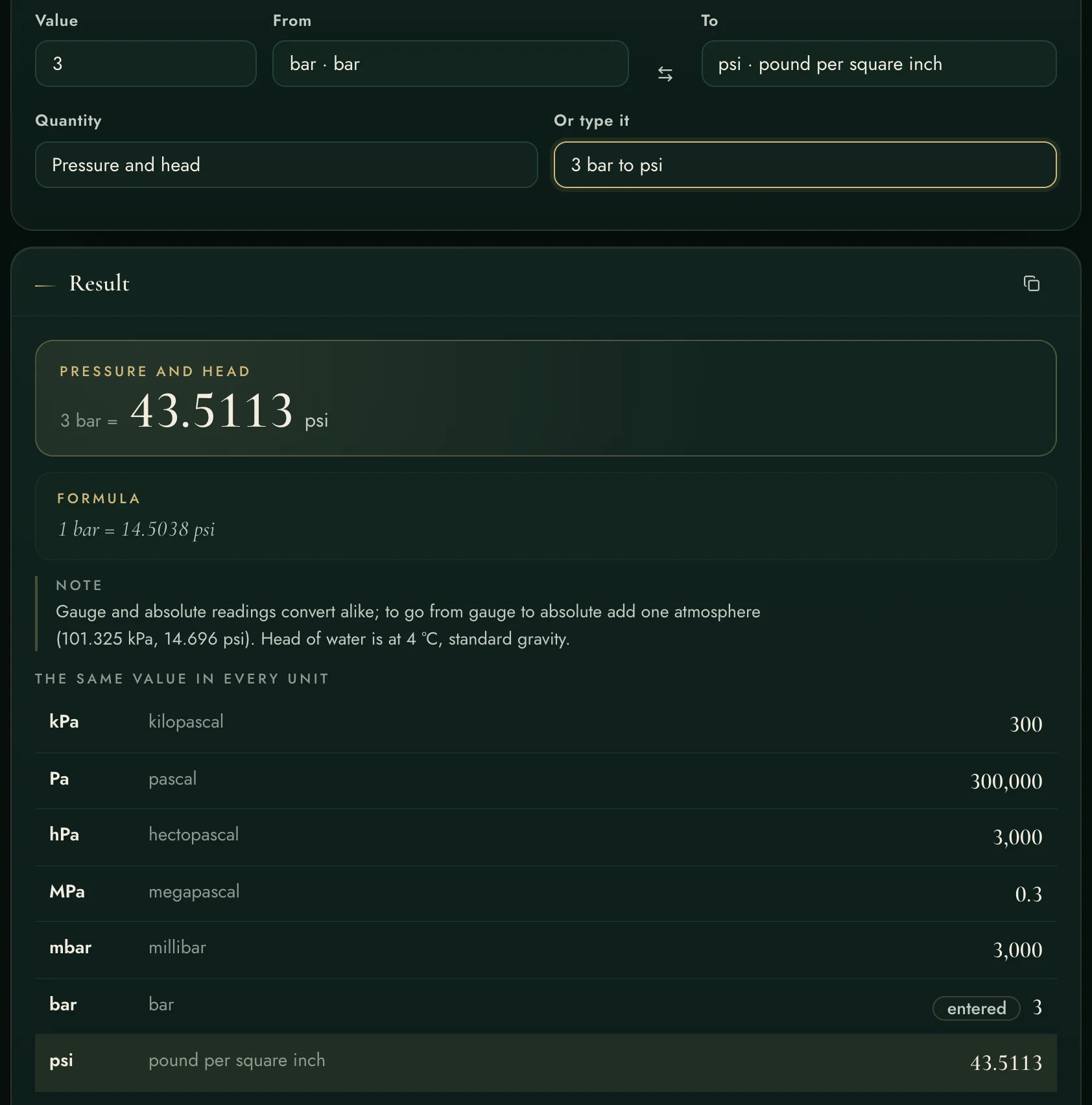Select the Pa pascal row

tap(545, 780)
